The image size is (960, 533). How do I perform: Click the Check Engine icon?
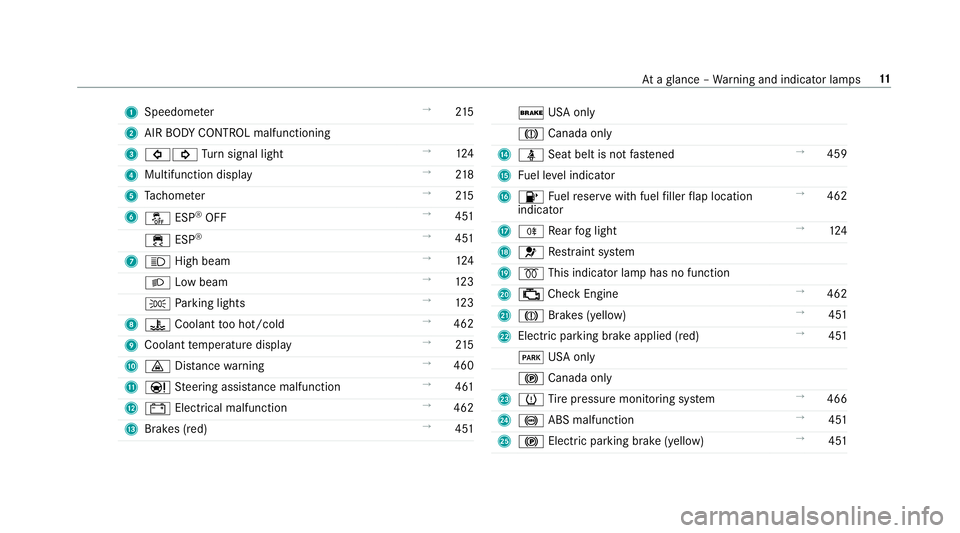[x=528, y=294]
